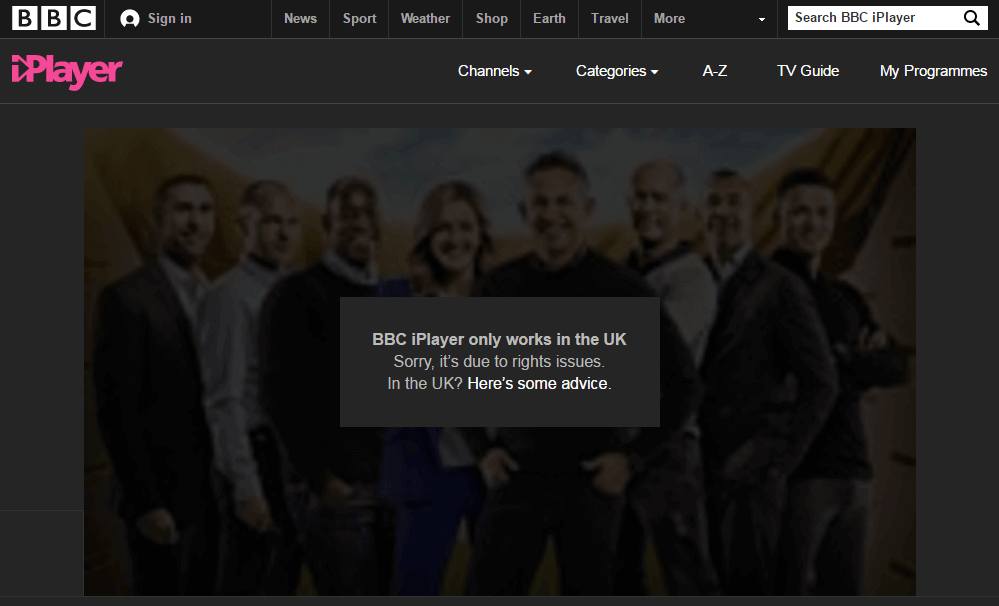Go to My Programmes
The height and width of the screenshot is (606, 999).
tap(933, 71)
